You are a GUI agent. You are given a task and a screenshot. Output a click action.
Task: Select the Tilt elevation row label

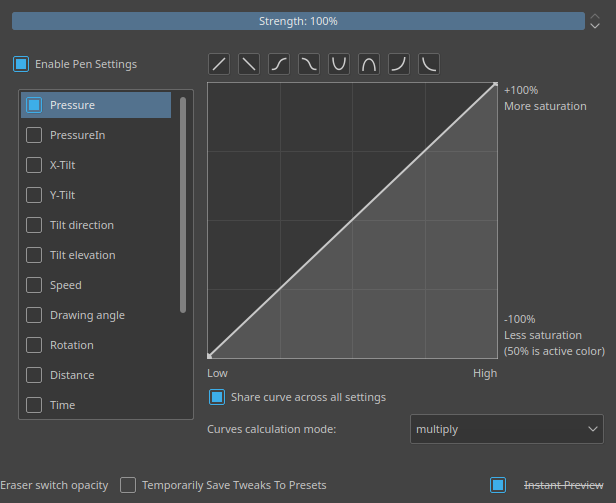pyautogui.click(x=82, y=255)
